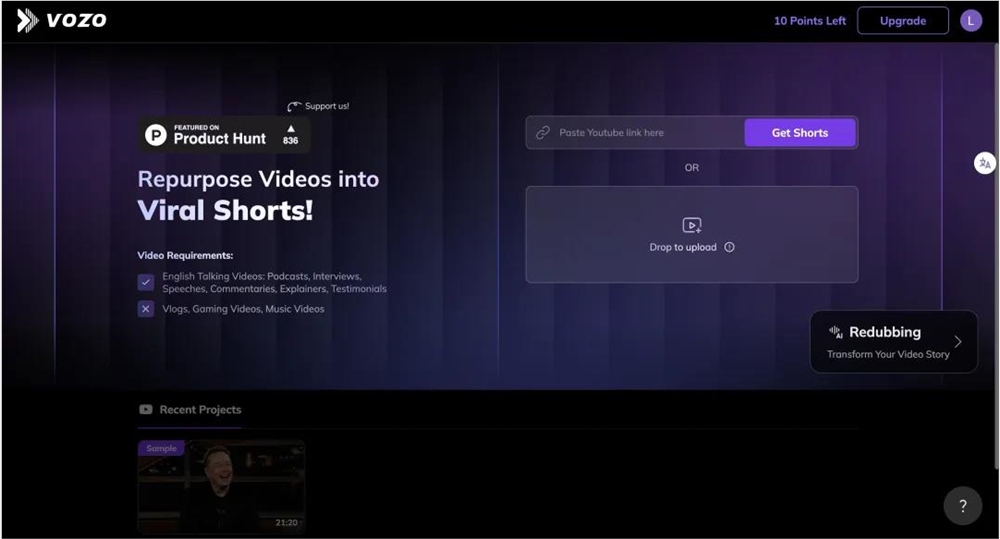Click the page vertical scrollbar
This screenshot has width=1000, height=539.
pyautogui.click(x=996, y=255)
